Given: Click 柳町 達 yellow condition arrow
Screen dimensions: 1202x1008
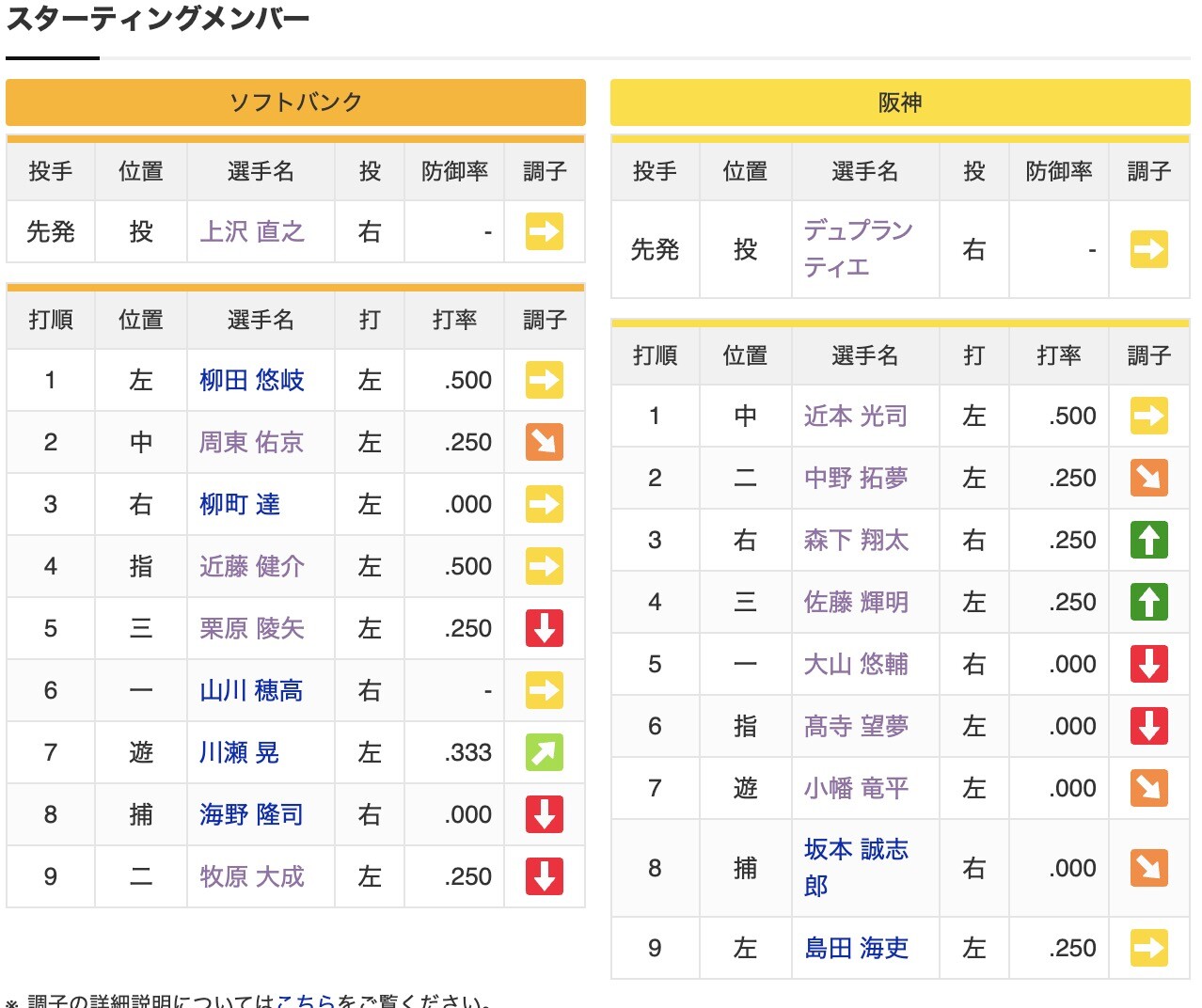Looking at the screenshot, I should click(545, 504).
